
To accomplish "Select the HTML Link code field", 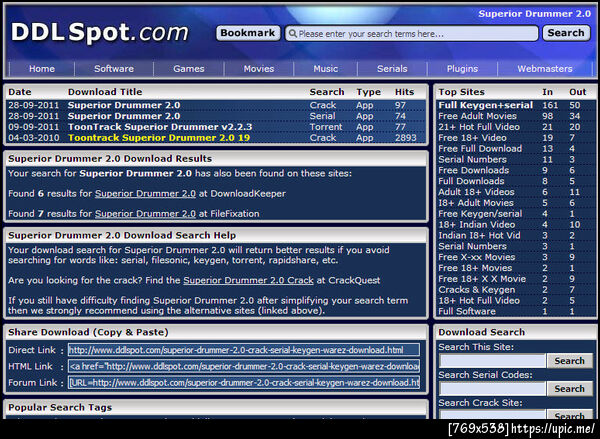I will click(244, 366).
